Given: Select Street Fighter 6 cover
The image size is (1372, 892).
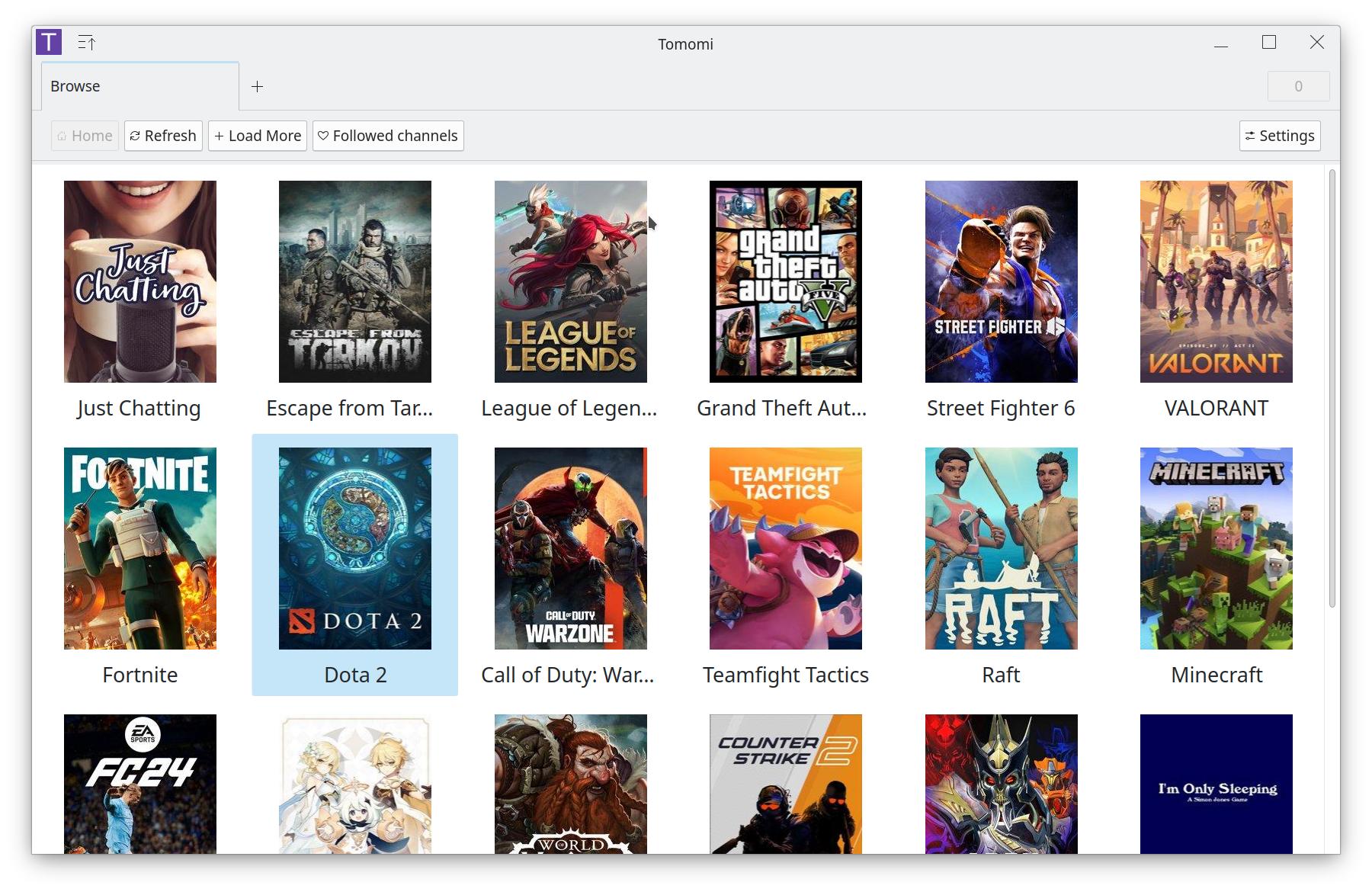Looking at the screenshot, I should (1002, 281).
